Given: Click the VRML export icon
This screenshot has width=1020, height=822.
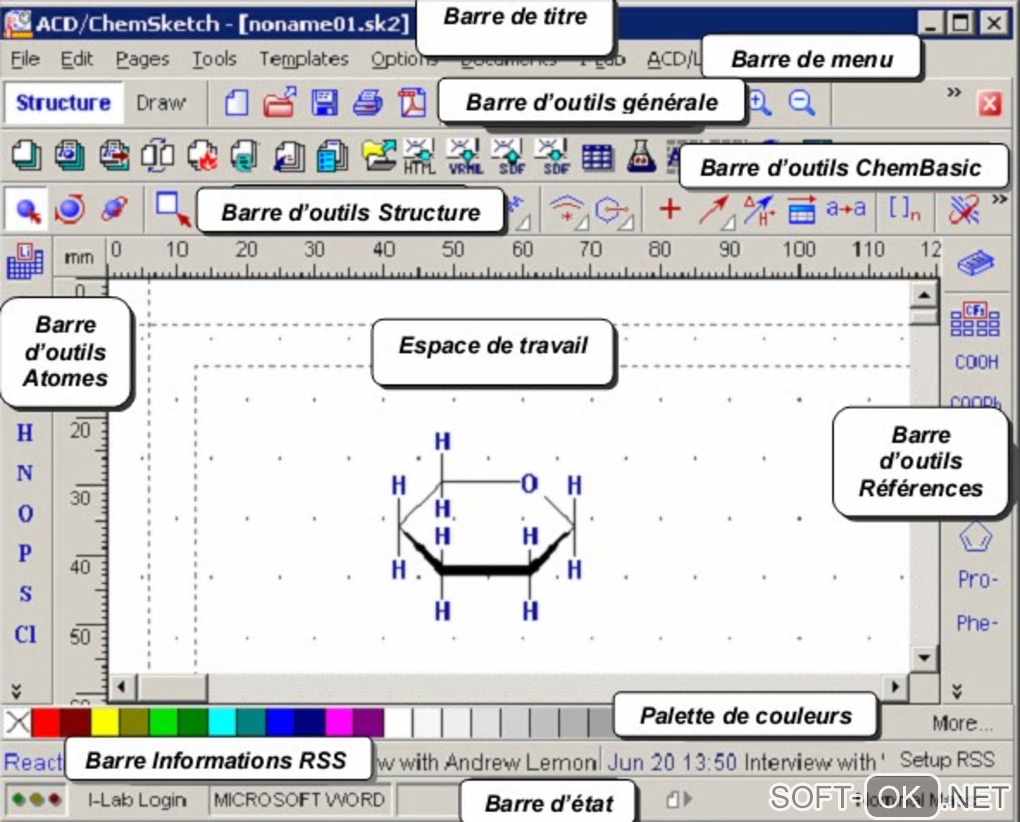Looking at the screenshot, I should (464, 157).
